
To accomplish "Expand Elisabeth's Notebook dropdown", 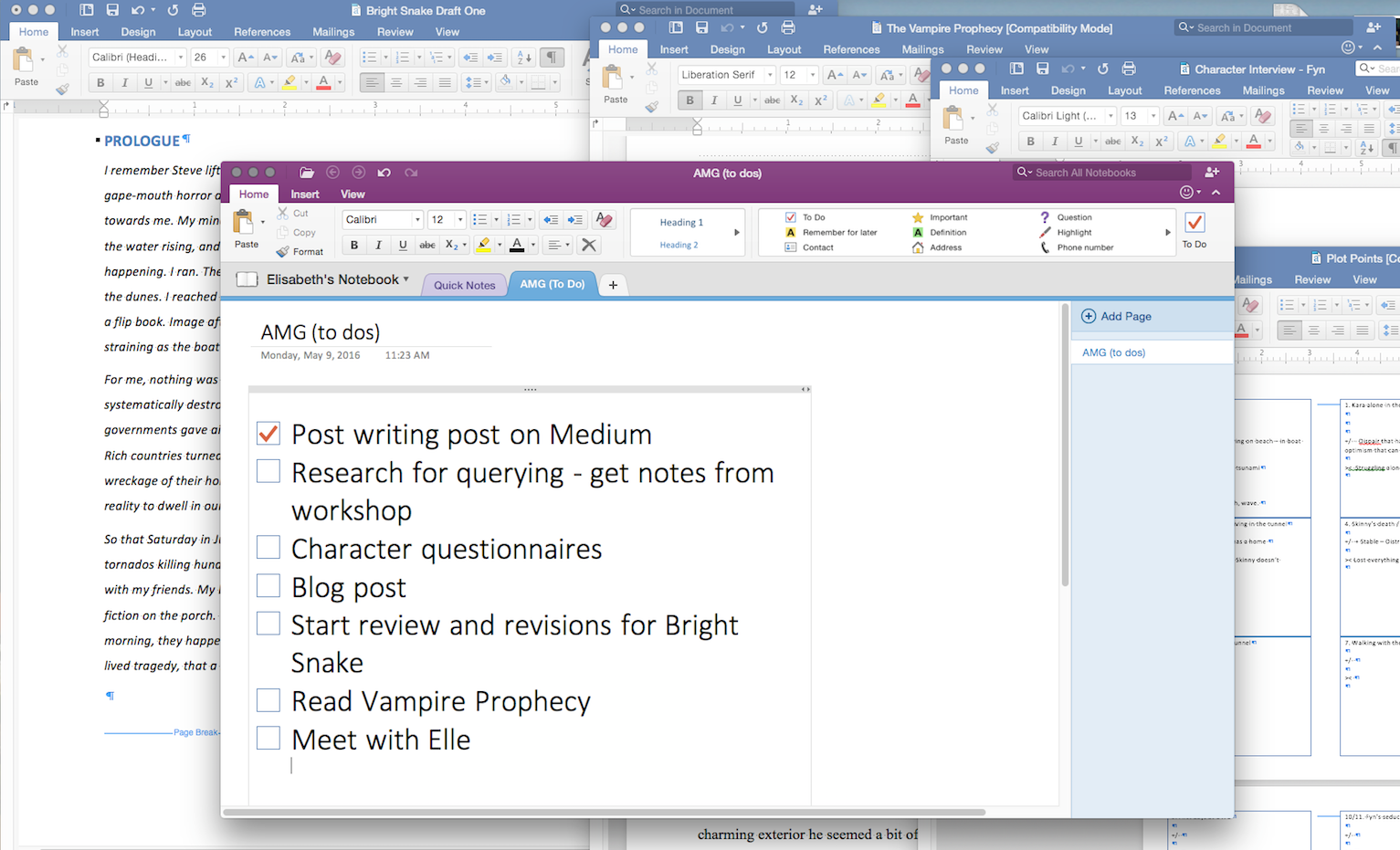I will [406, 279].
